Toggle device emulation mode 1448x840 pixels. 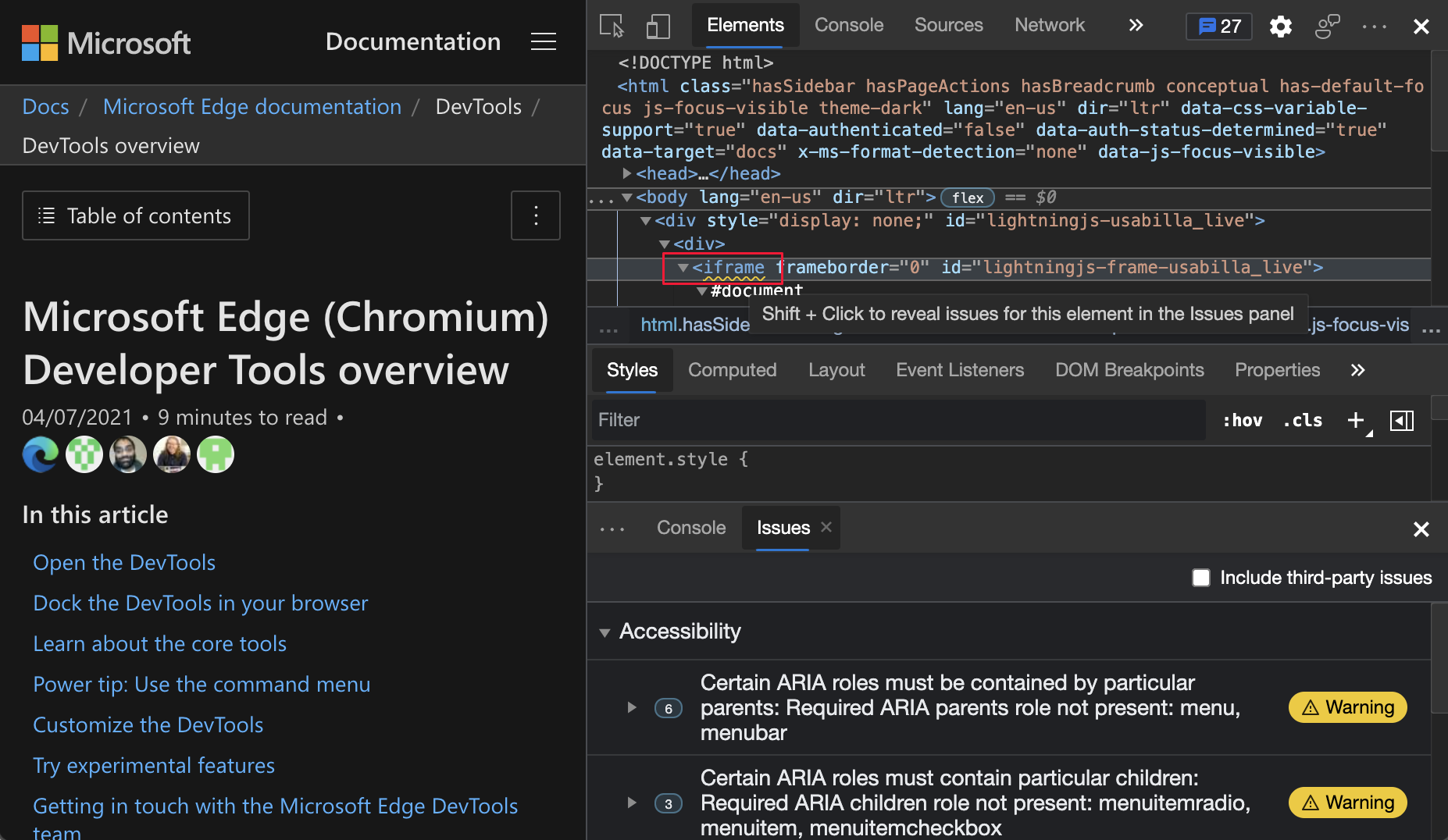(658, 26)
